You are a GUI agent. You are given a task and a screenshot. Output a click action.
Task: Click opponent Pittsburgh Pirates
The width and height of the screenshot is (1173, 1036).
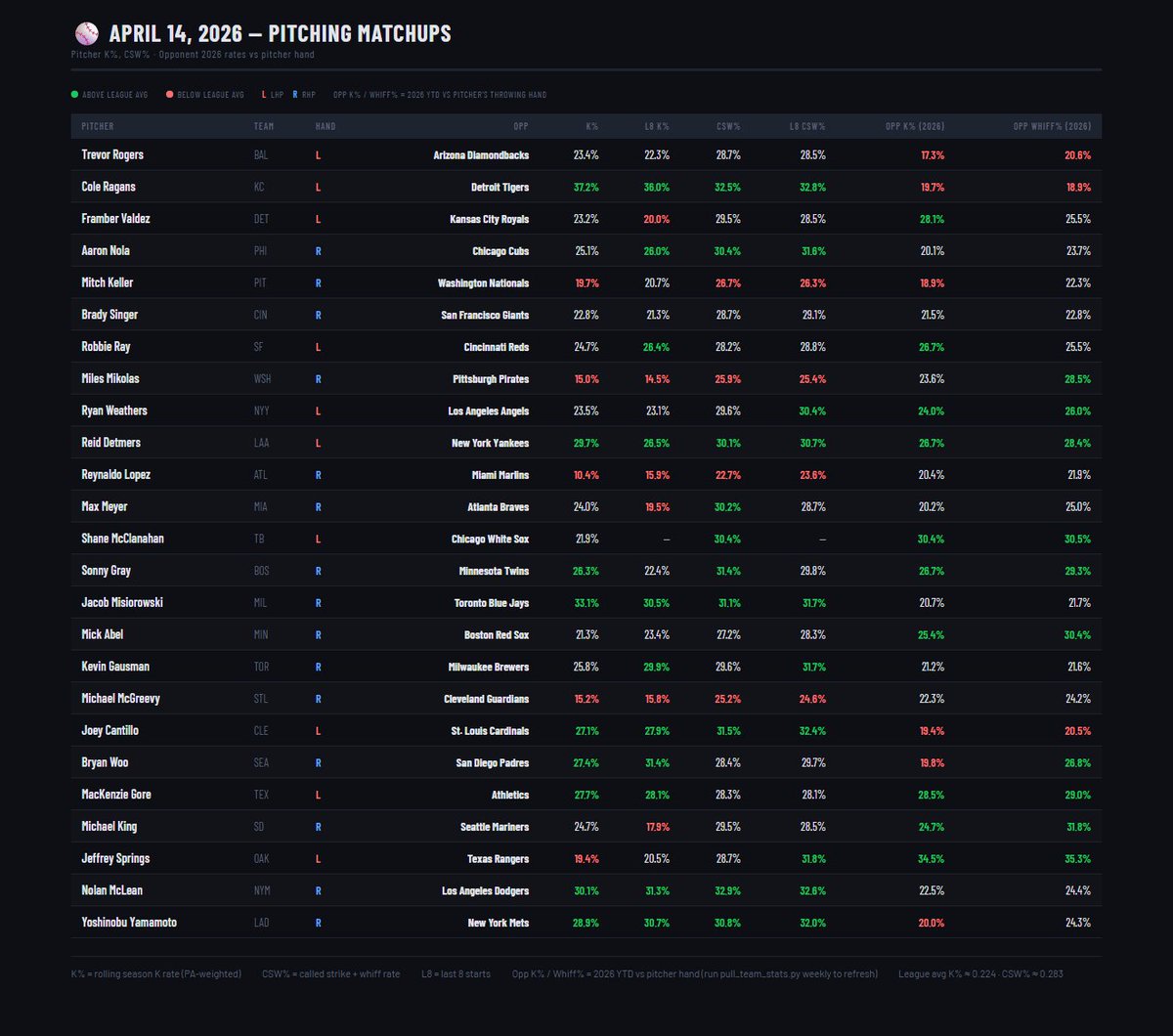point(491,379)
